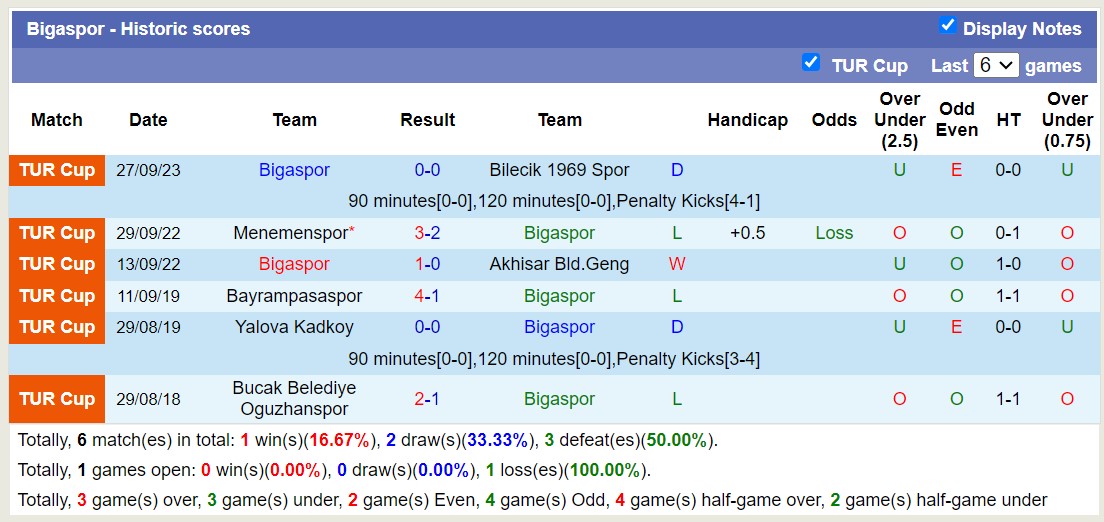This screenshot has width=1104, height=522.
Task: Click the Match column header
Action: (57, 120)
